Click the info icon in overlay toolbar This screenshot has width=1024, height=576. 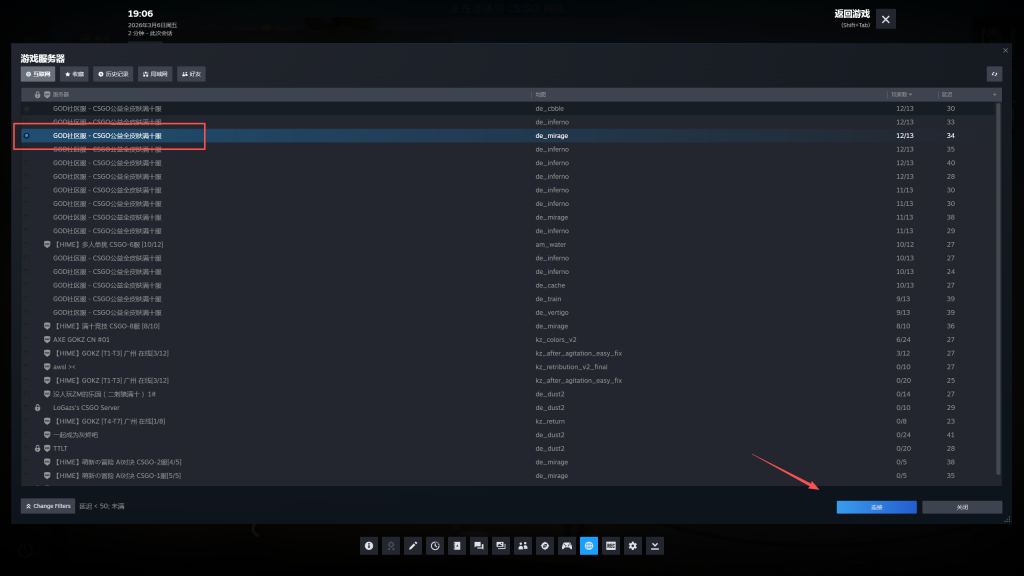pos(369,546)
